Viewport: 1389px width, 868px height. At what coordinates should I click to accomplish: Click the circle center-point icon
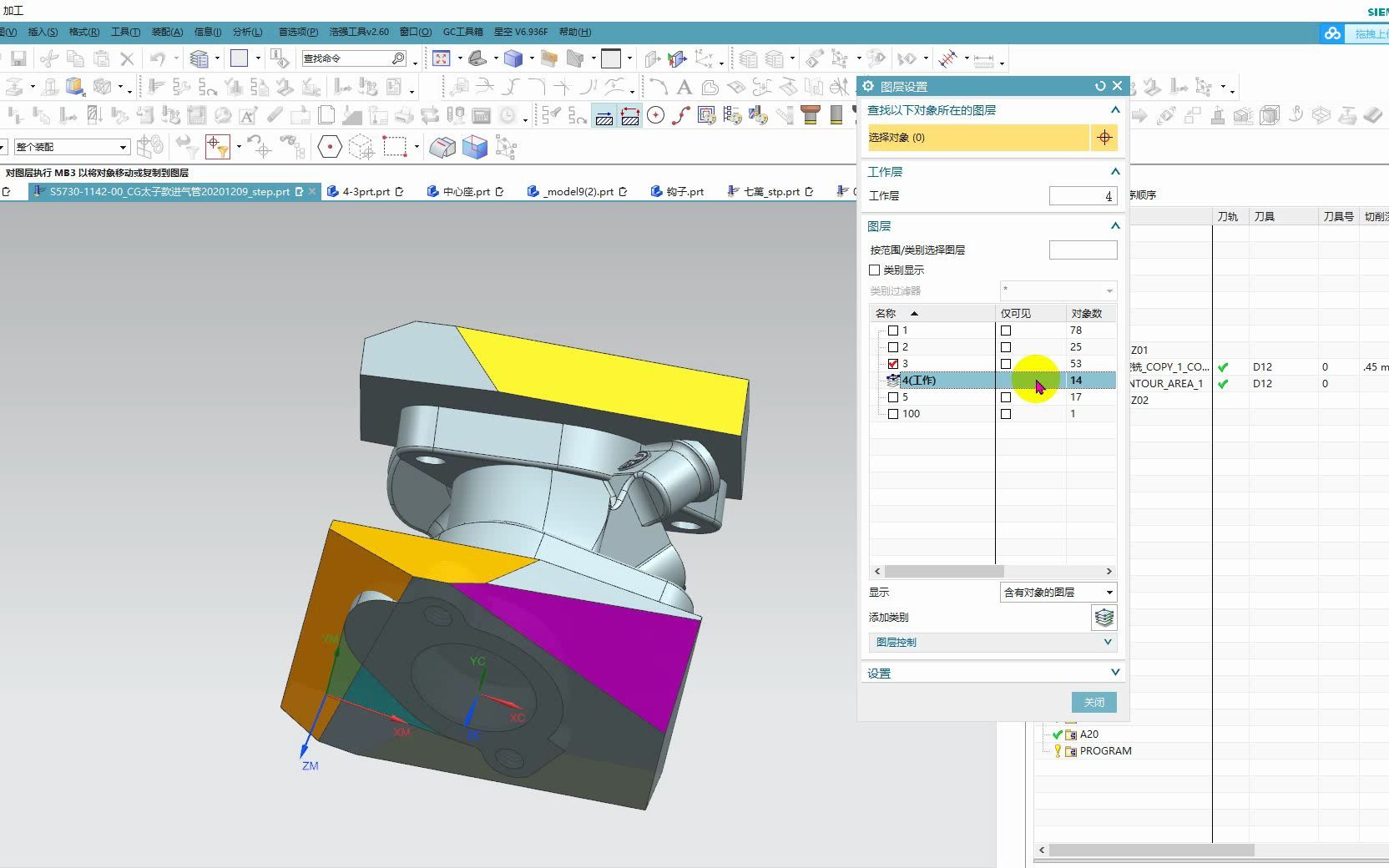(x=656, y=115)
